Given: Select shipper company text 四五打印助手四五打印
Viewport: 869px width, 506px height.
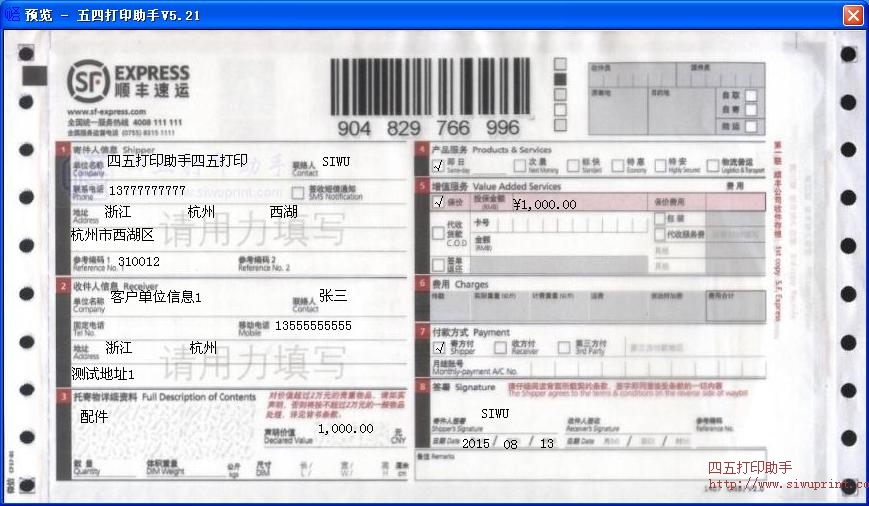Looking at the screenshot, I should coord(177,161).
